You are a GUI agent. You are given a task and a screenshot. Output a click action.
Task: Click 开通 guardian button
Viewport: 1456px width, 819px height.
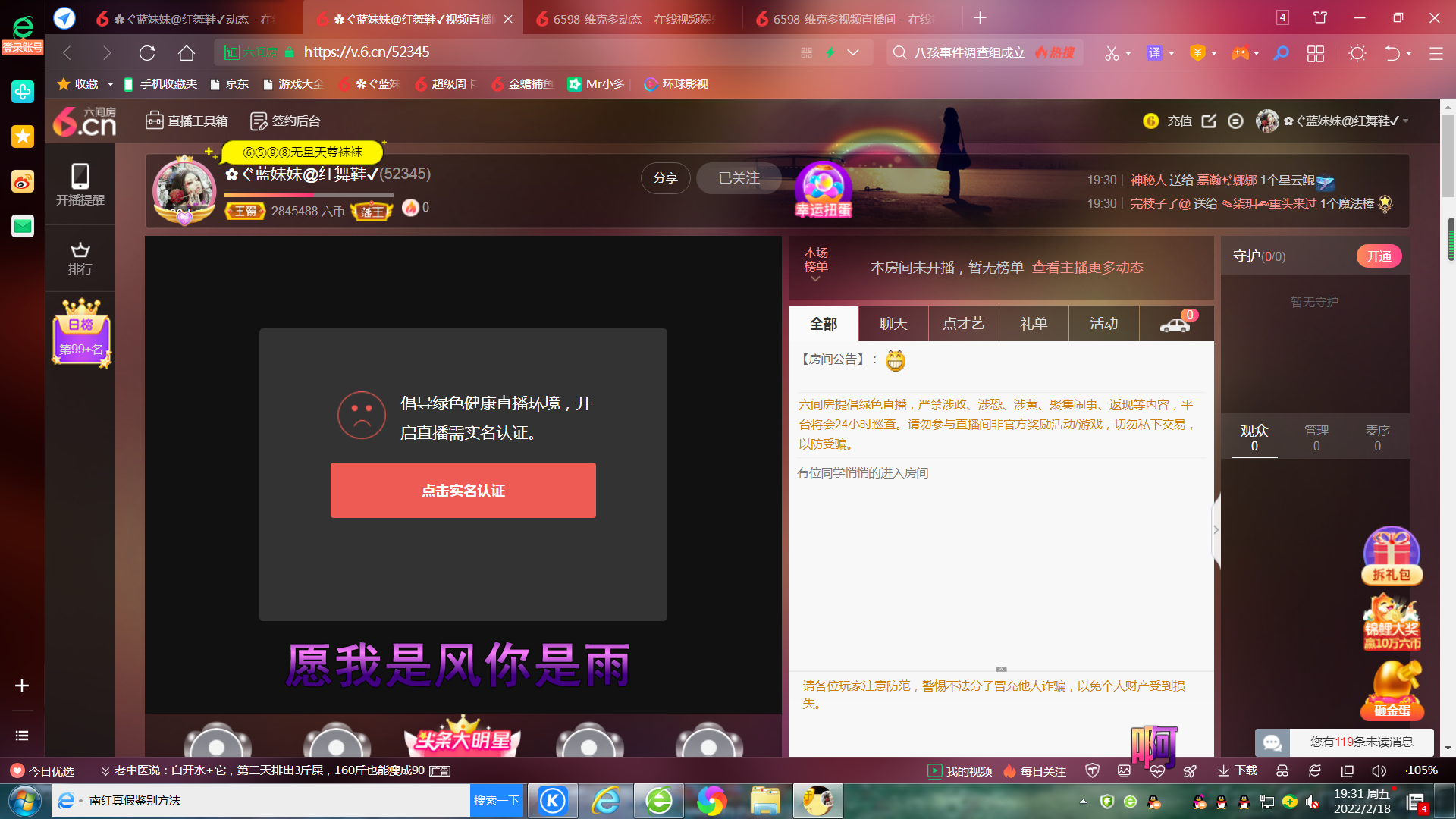pos(1379,256)
